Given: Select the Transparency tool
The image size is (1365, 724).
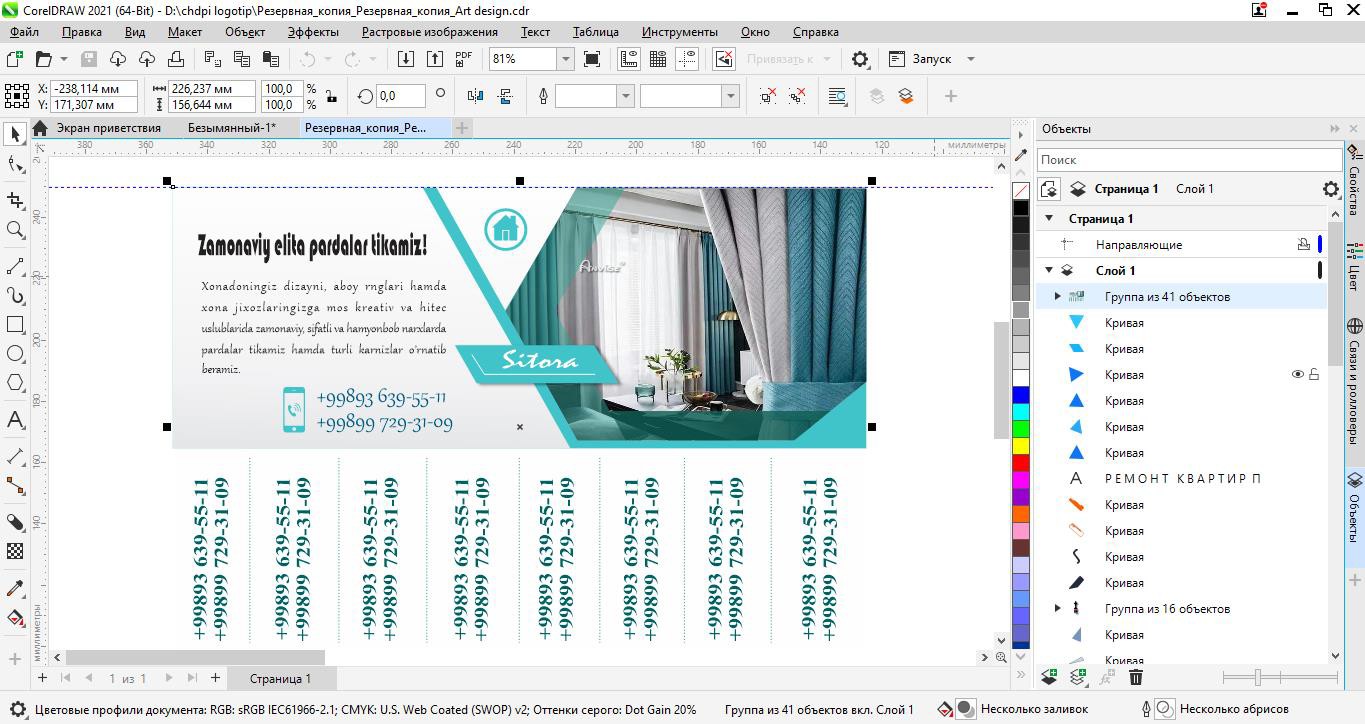Looking at the screenshot, I should [x=15, y=551].
